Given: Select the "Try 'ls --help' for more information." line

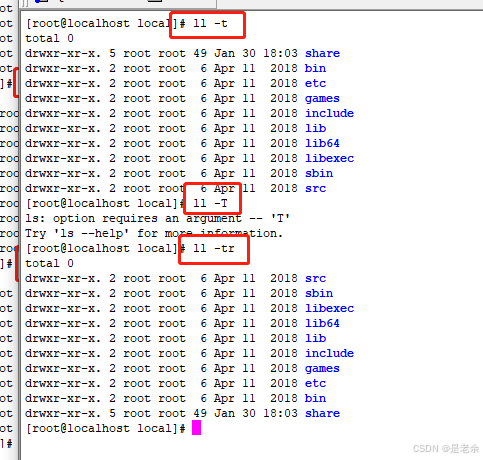Looking at the screenshot, I should tap(154, 233).
